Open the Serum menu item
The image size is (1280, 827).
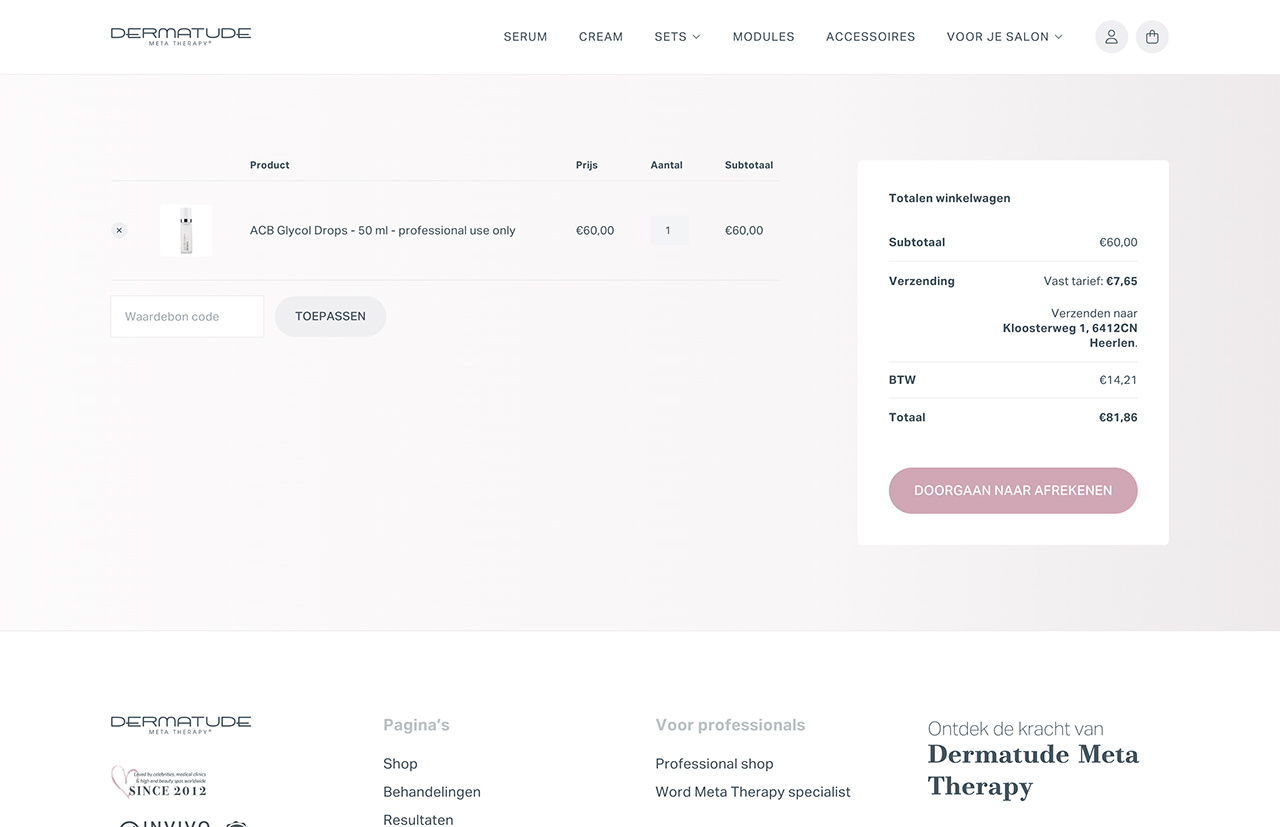point(525,37)
